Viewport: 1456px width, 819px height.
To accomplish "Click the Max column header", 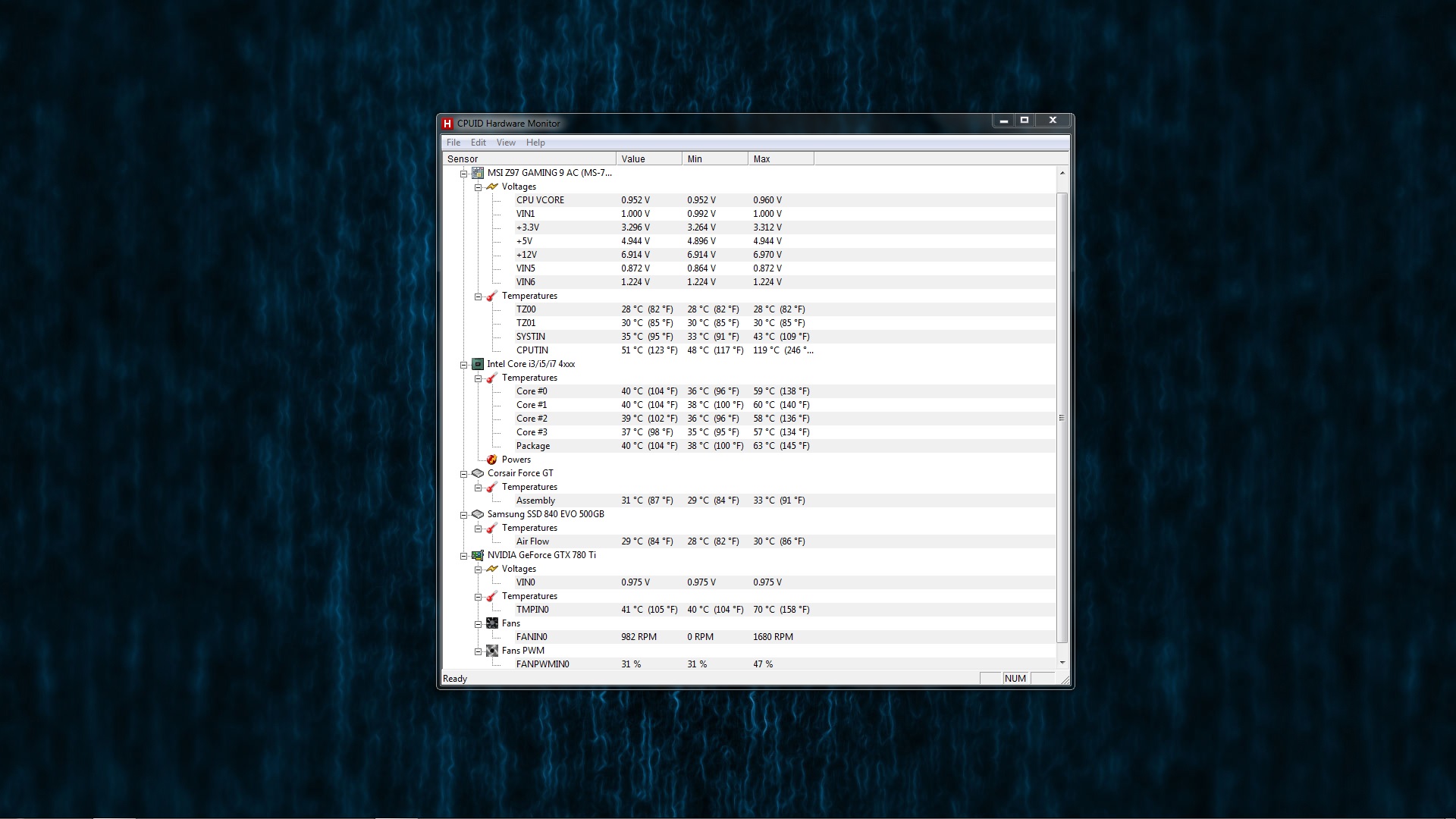I will click(780, 159).
